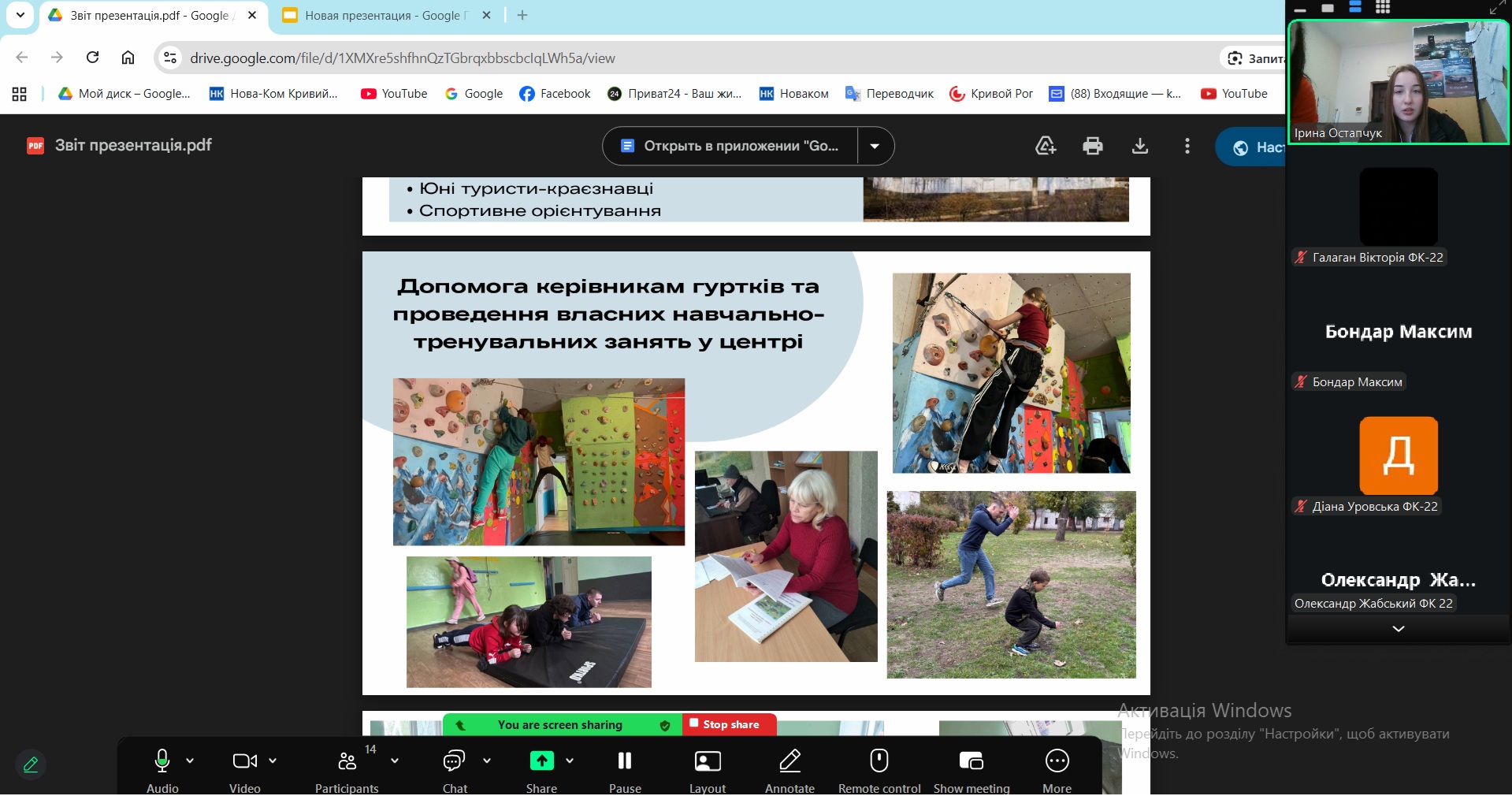Open the audio settings dropdown arrow

pyautogui.click(x=191, y=761)
